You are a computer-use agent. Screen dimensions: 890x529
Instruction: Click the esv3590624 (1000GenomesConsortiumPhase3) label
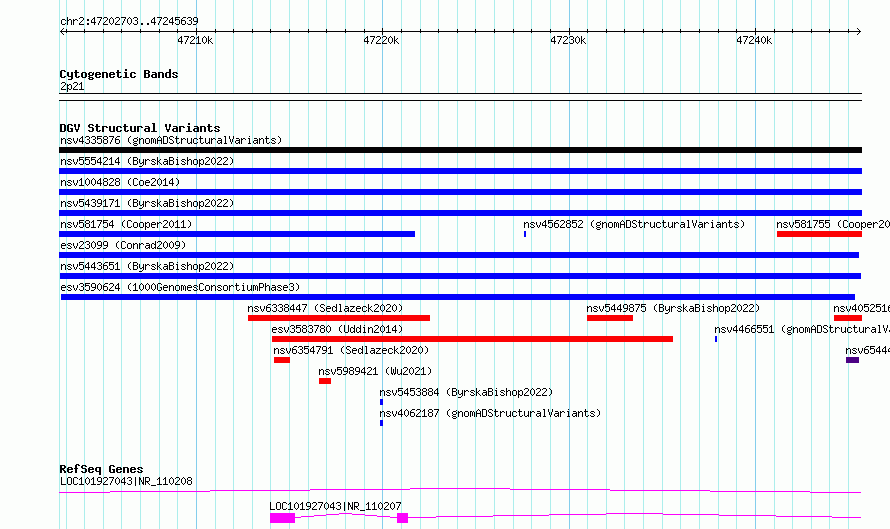coord(180,287)
